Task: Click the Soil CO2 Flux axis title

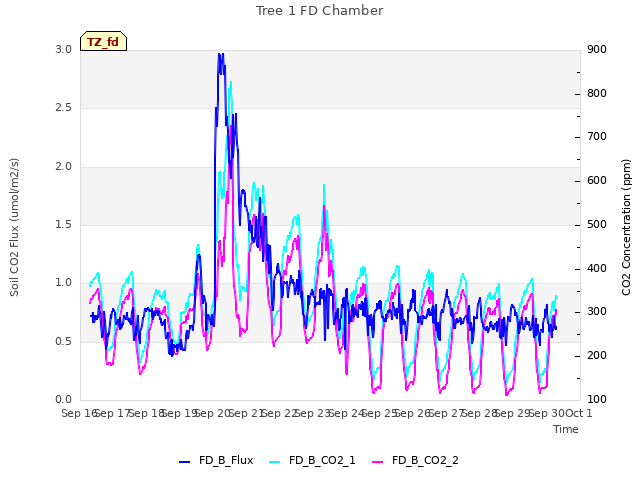Action: tap(14, 227)
